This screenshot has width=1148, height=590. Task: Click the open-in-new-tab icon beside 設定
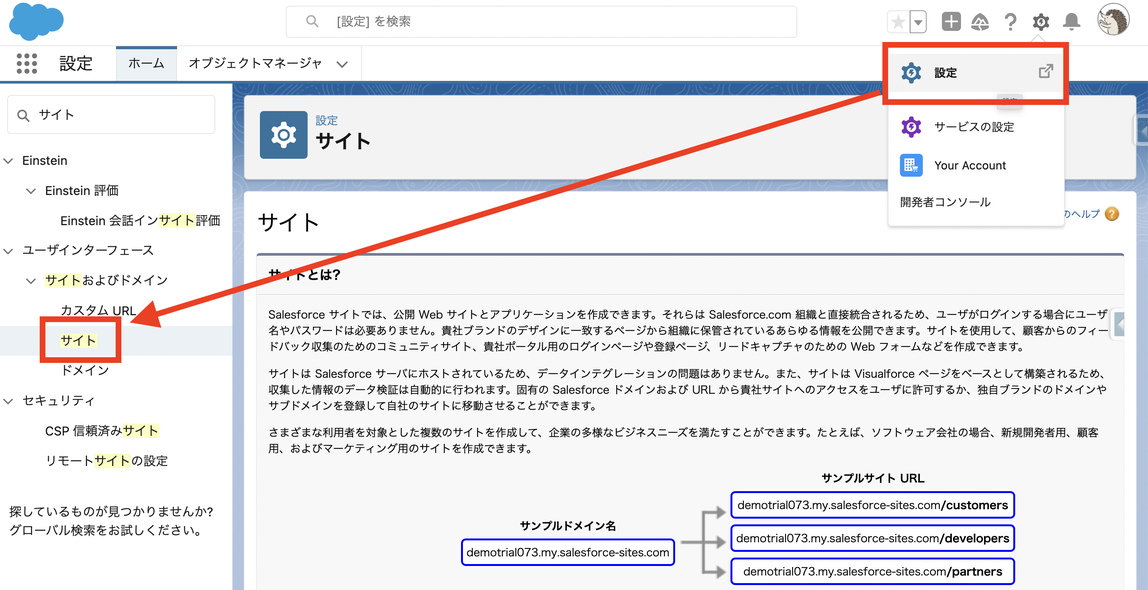click(1046, 72)
